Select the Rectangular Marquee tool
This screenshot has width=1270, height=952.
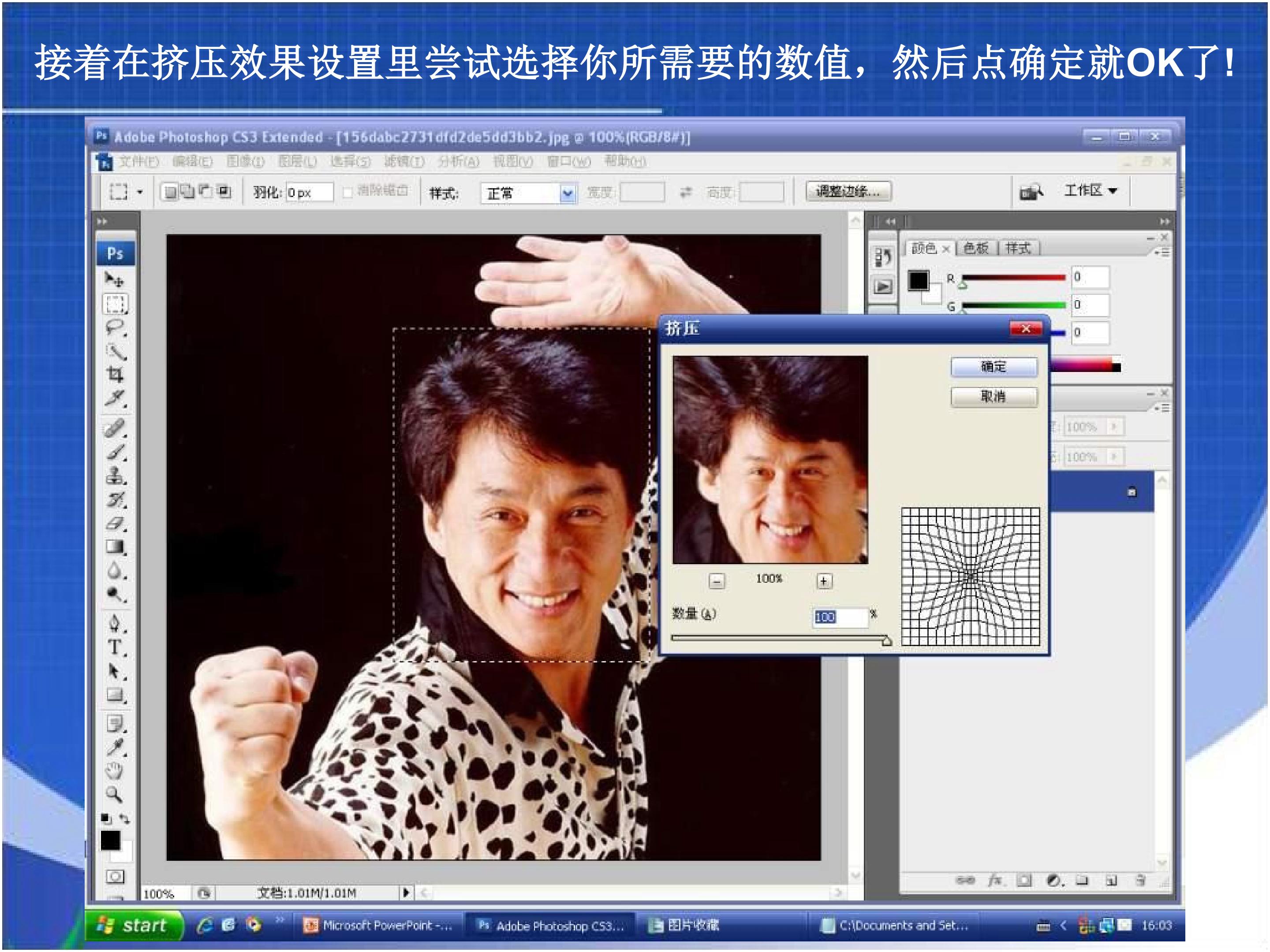tap(115, 304)
